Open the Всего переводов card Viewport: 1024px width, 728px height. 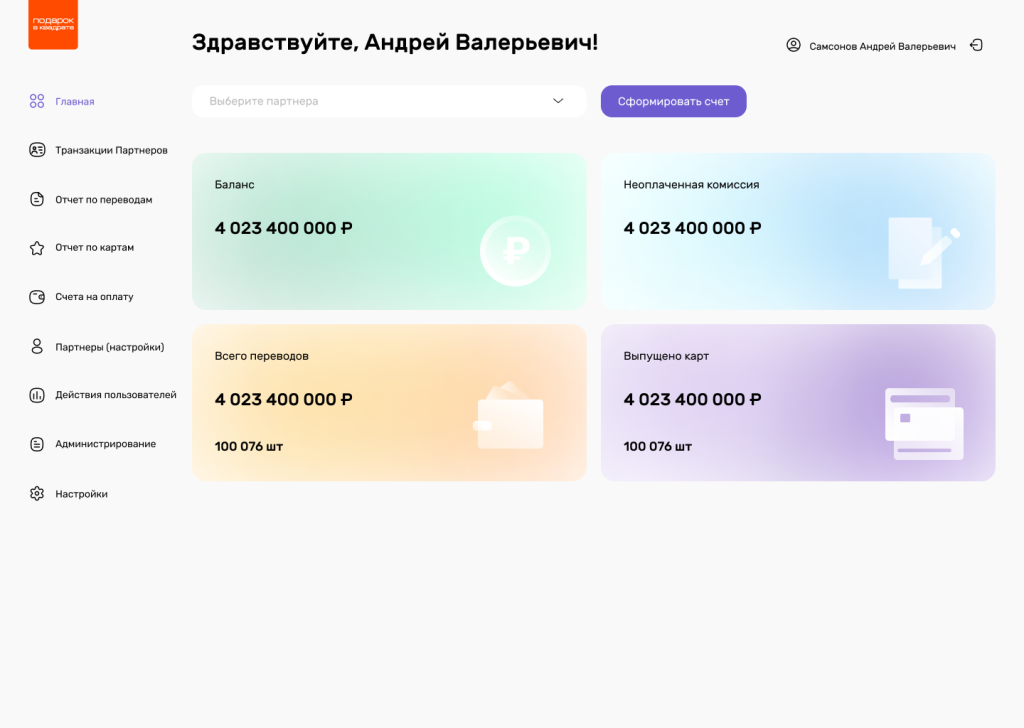click(x=389, y=402)
